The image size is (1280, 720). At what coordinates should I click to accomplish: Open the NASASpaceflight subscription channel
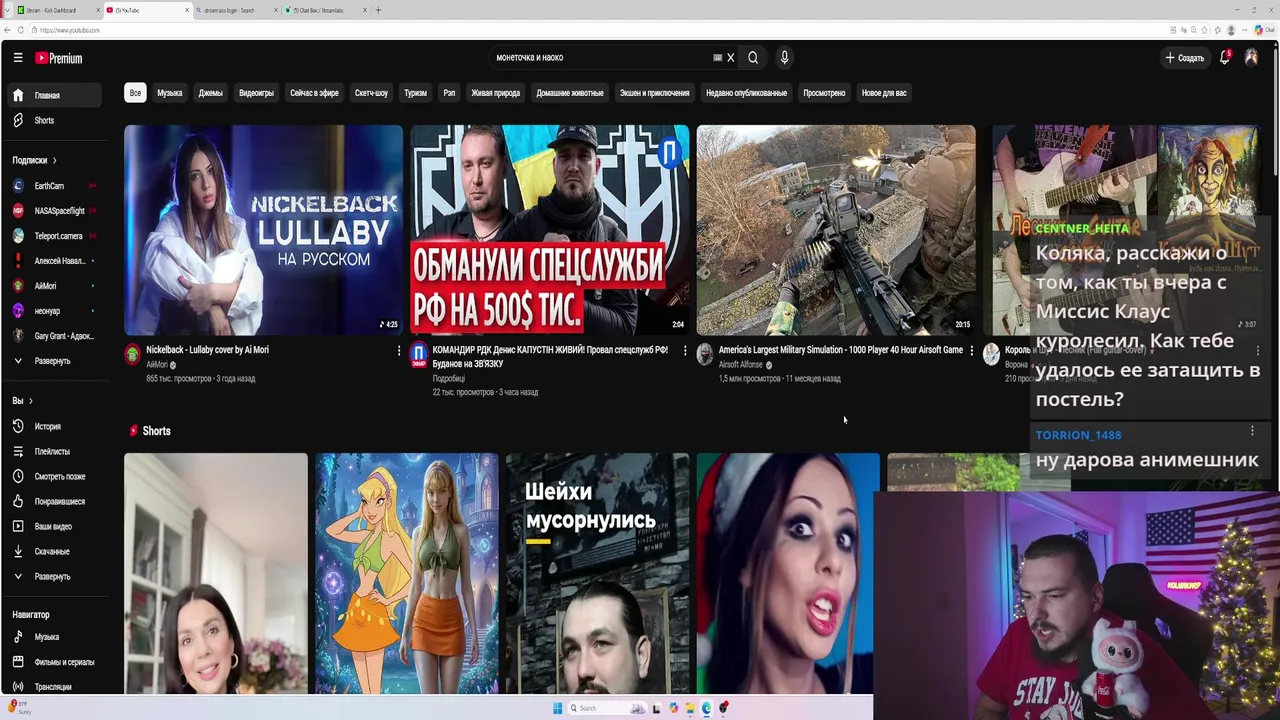coord(56,211)
